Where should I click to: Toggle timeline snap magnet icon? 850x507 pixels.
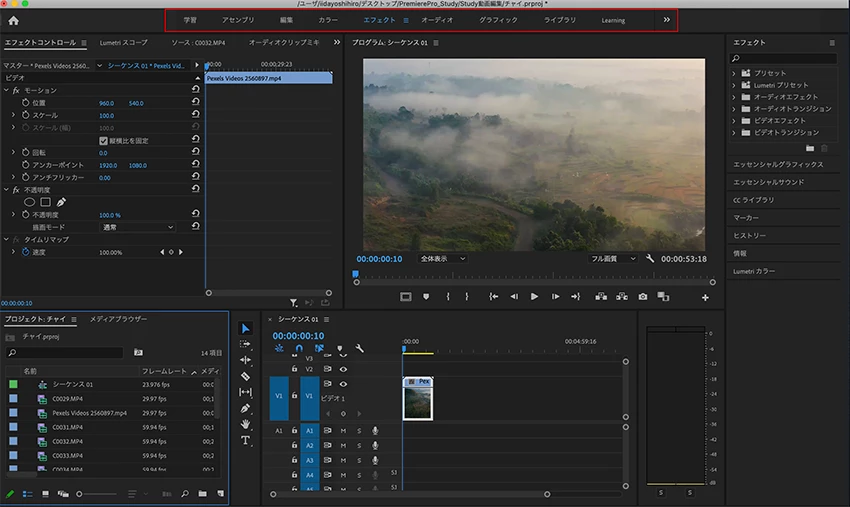coord(298,349)
